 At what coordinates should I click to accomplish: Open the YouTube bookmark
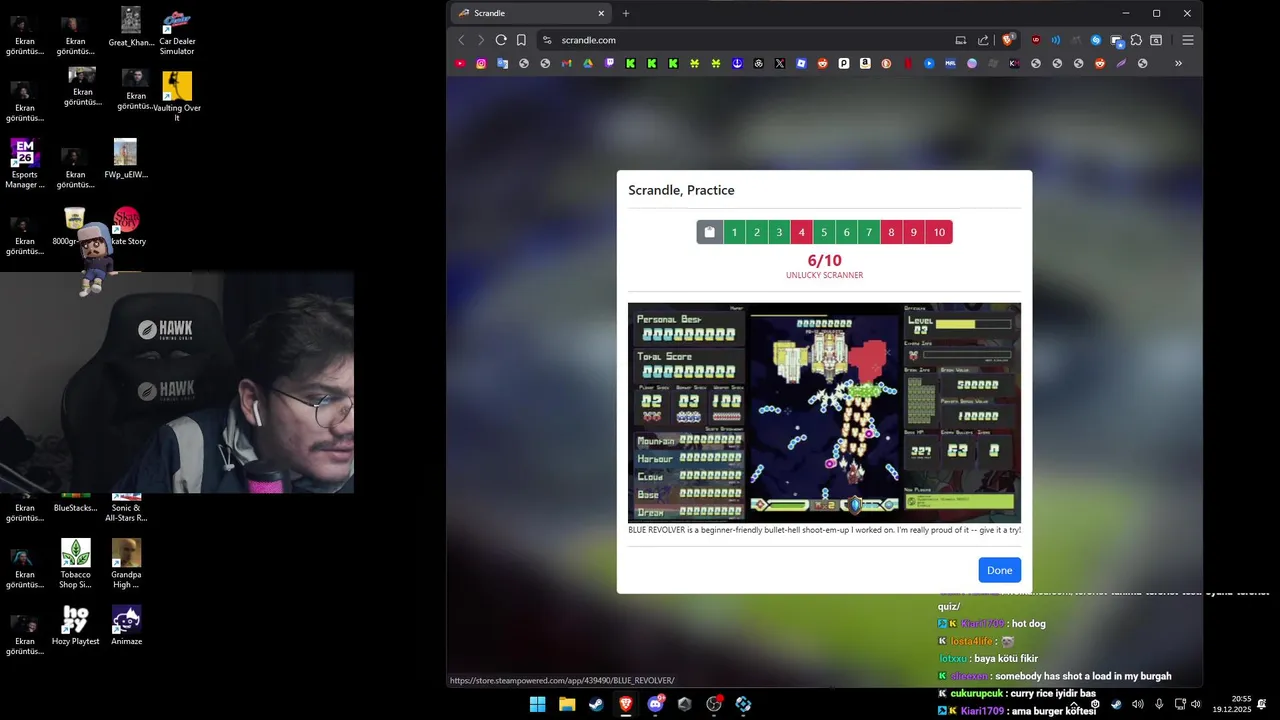pyautogui.click(x=460, y=63)
